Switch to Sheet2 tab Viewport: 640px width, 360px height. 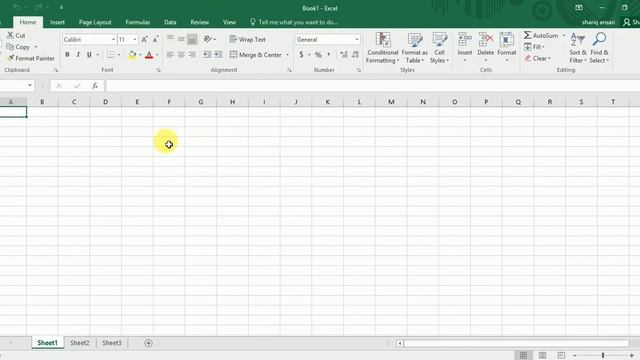[x=80, y=343]
